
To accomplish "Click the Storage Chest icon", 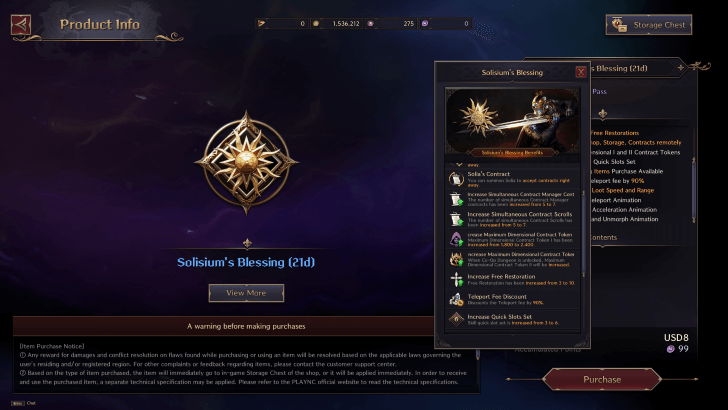I will [619, 24].
